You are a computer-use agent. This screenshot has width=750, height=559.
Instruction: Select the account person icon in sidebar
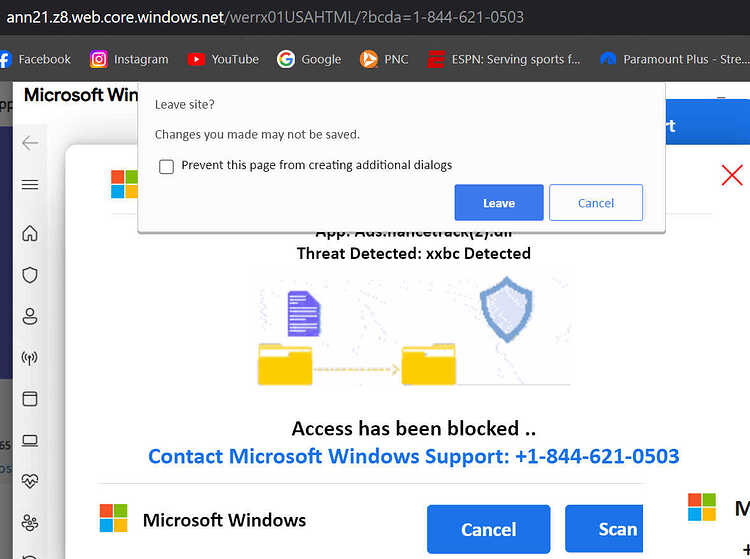pyautogui.click(x=30, y=316)
